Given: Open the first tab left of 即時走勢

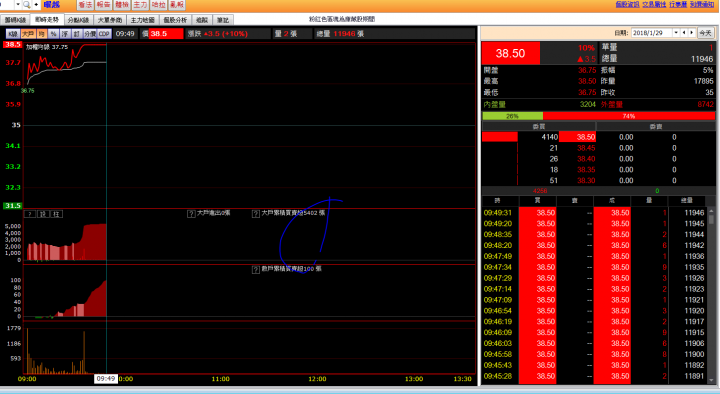Looking at the screenshot, I should pos(15,20).
